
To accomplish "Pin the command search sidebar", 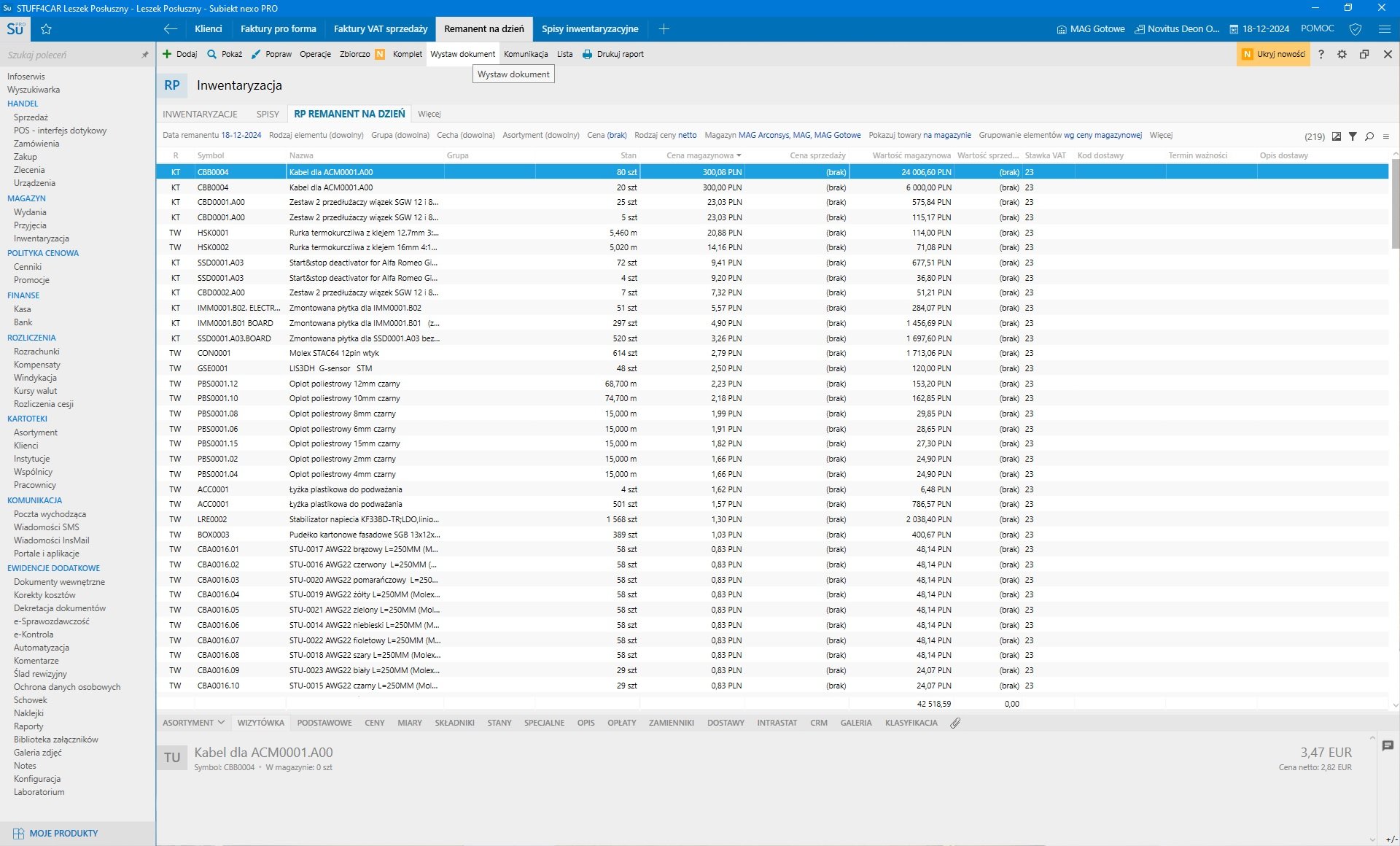I will pos(144,55).
